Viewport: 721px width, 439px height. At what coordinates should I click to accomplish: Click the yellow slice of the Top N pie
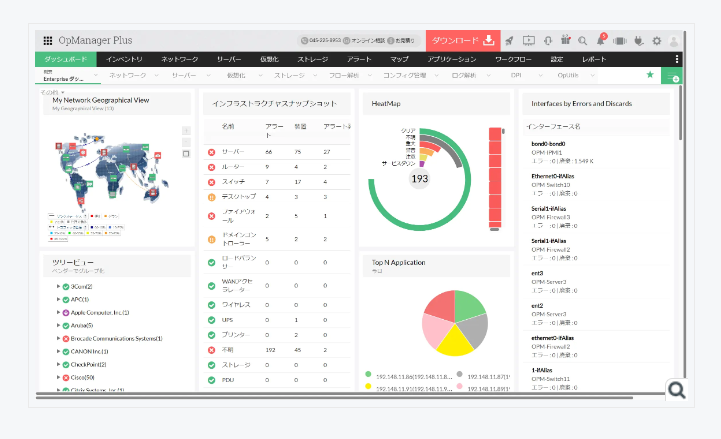pos(455,344)
